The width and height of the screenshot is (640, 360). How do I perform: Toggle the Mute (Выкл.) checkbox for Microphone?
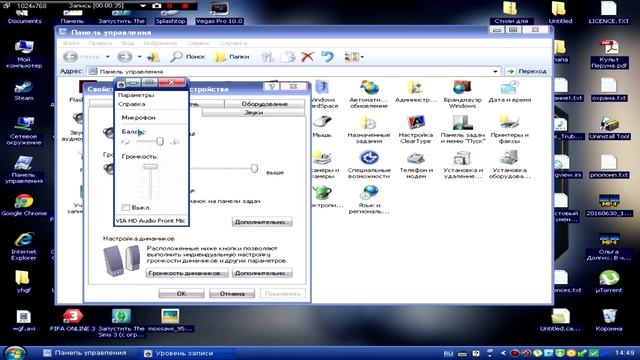pyautogui.click(x=126, y=207)
